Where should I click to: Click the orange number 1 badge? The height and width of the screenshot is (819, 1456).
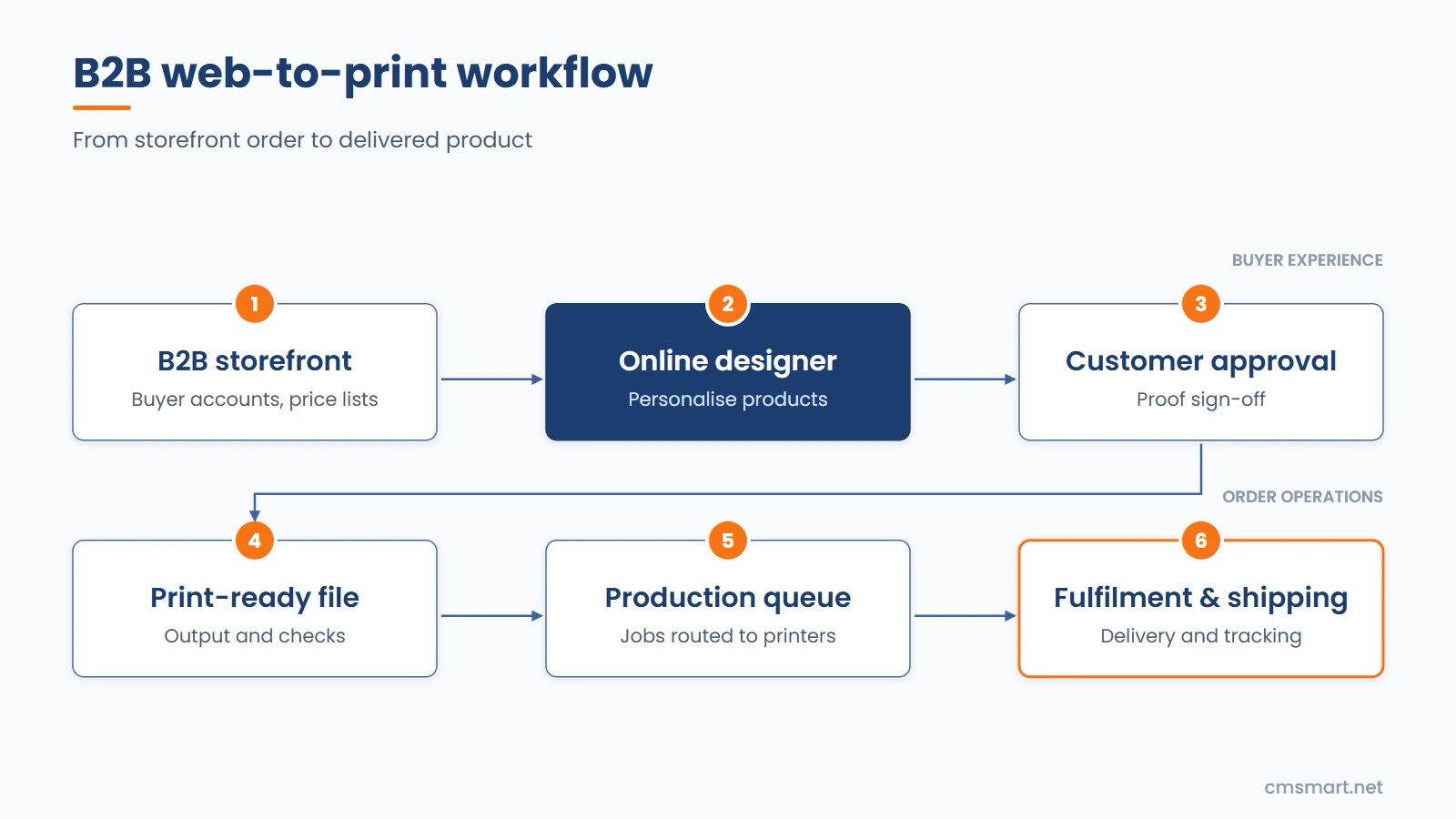[x=255, y=304]
